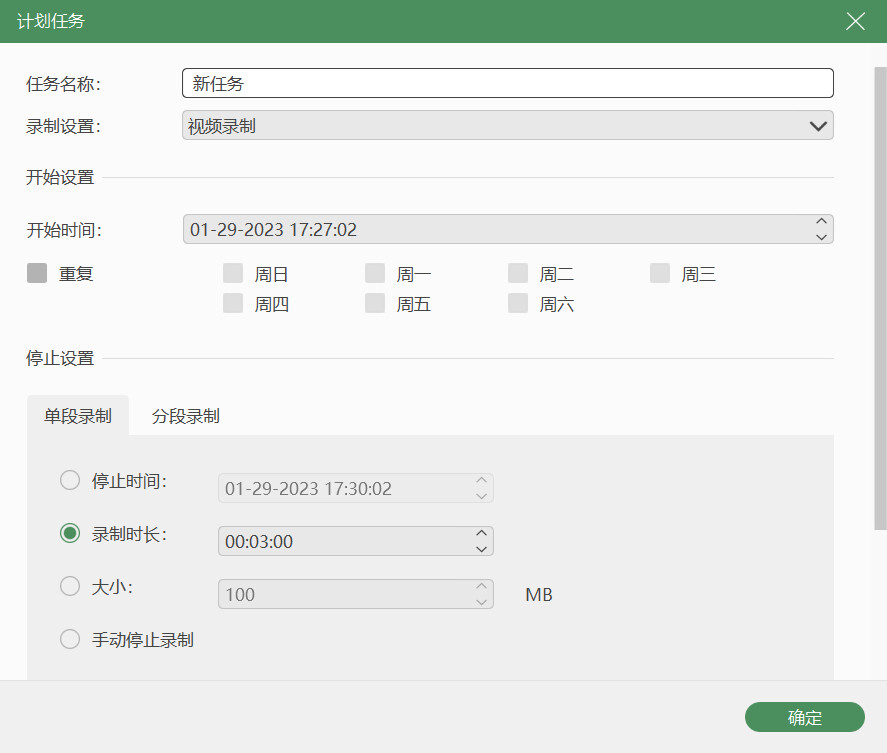Screen dimensions: 887x753
Task: Check the 周四 checkbox
Action: pos(233,303)
